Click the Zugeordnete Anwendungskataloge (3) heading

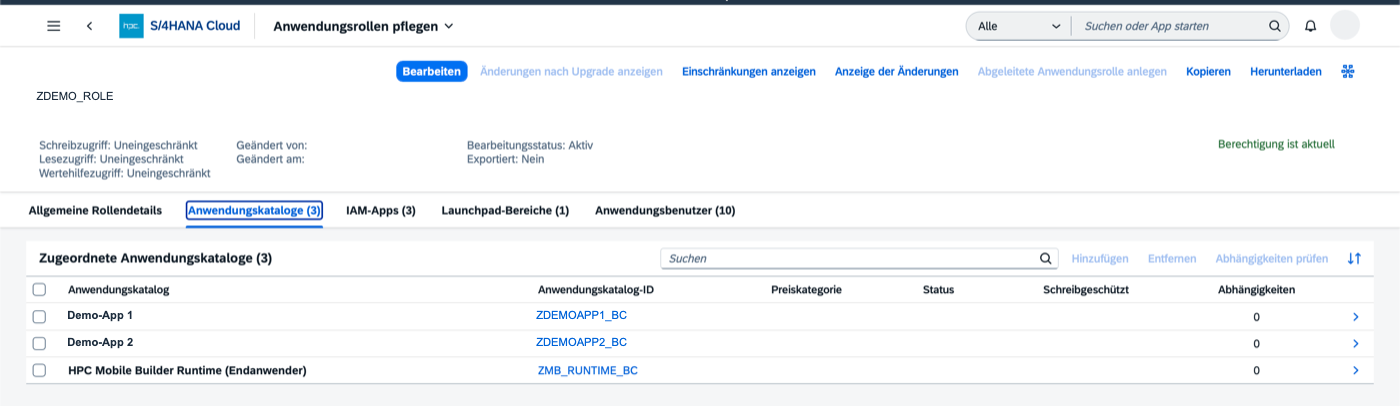click(155, 258)
